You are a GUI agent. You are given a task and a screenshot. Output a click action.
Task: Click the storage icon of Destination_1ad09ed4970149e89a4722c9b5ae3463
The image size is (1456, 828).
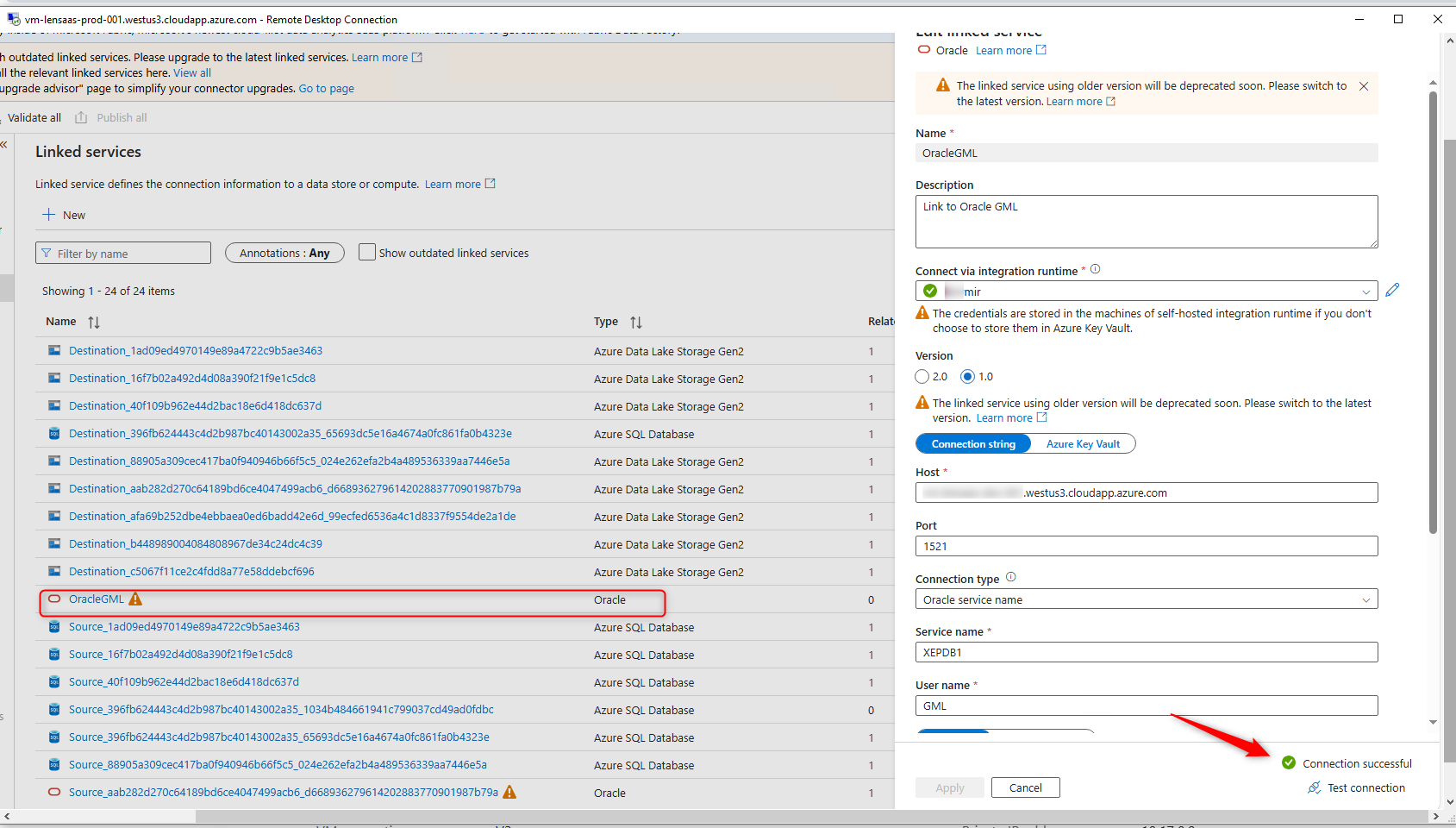point(54,350)
